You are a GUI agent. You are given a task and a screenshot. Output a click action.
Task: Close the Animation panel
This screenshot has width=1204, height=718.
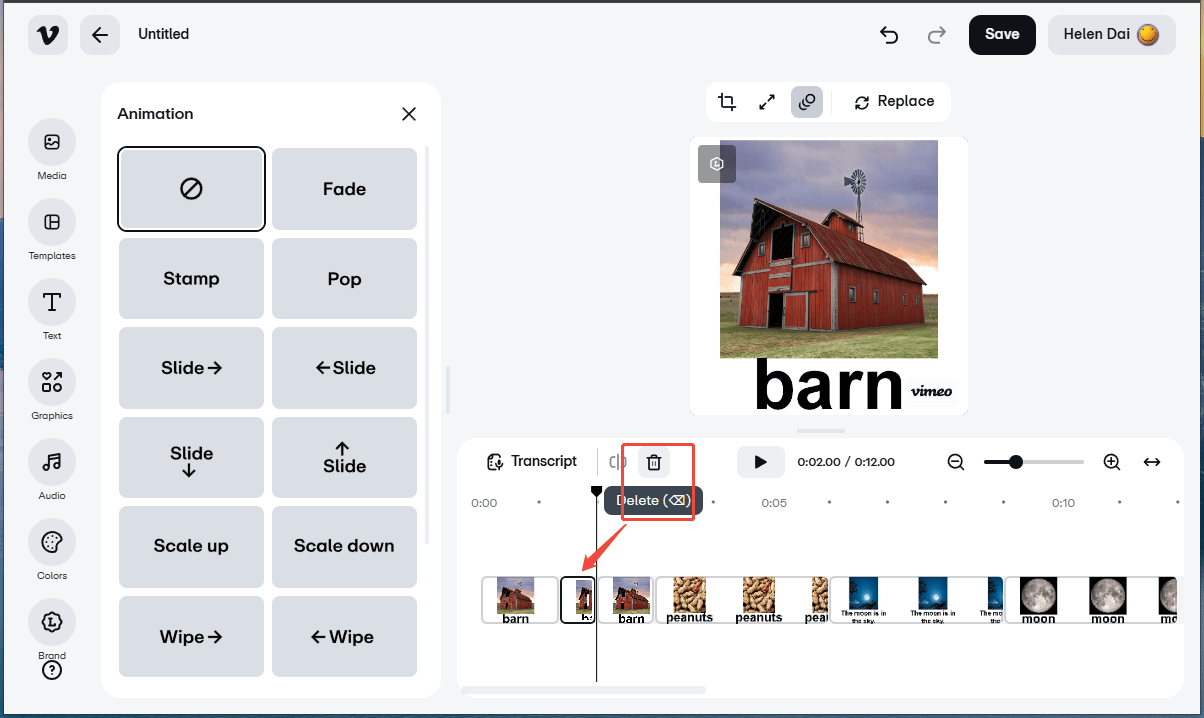point(409,114)
